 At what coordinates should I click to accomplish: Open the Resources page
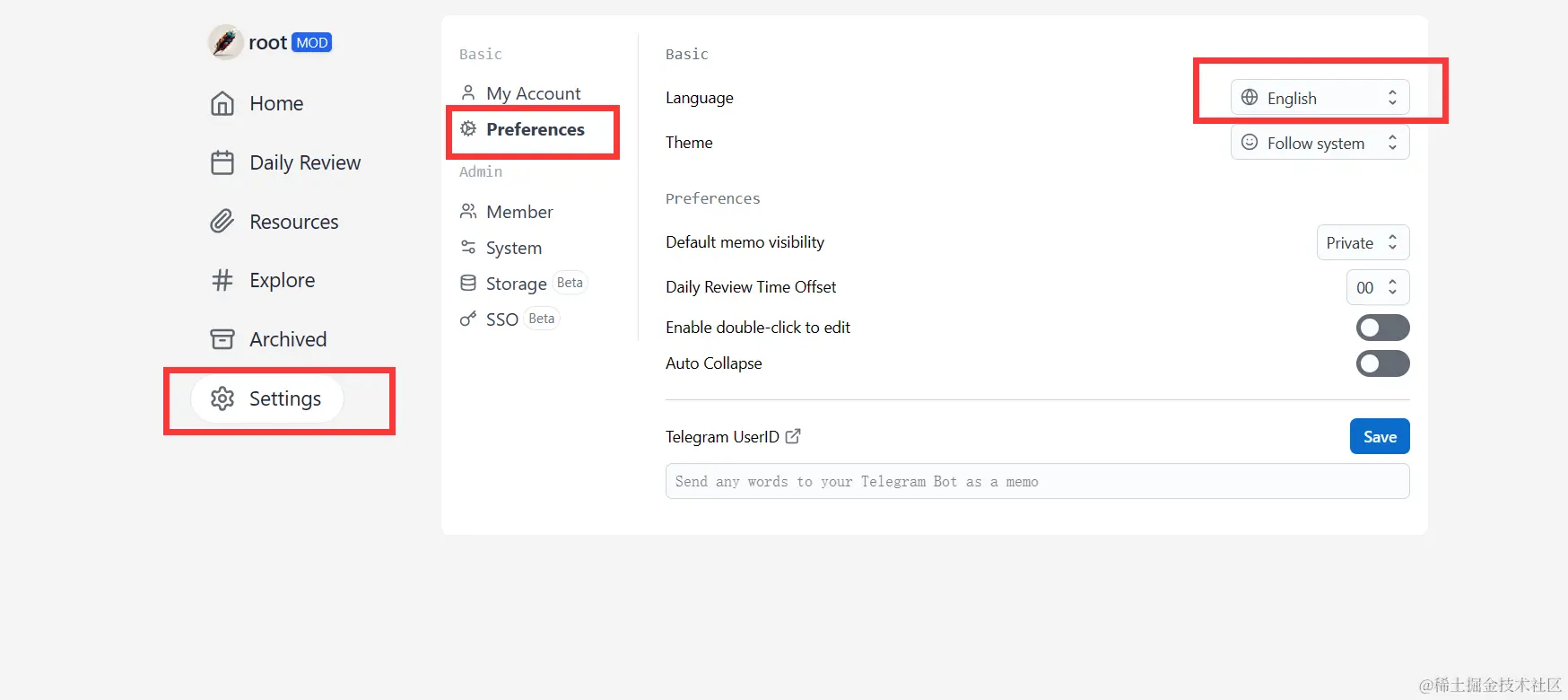[x=274, y=222]
